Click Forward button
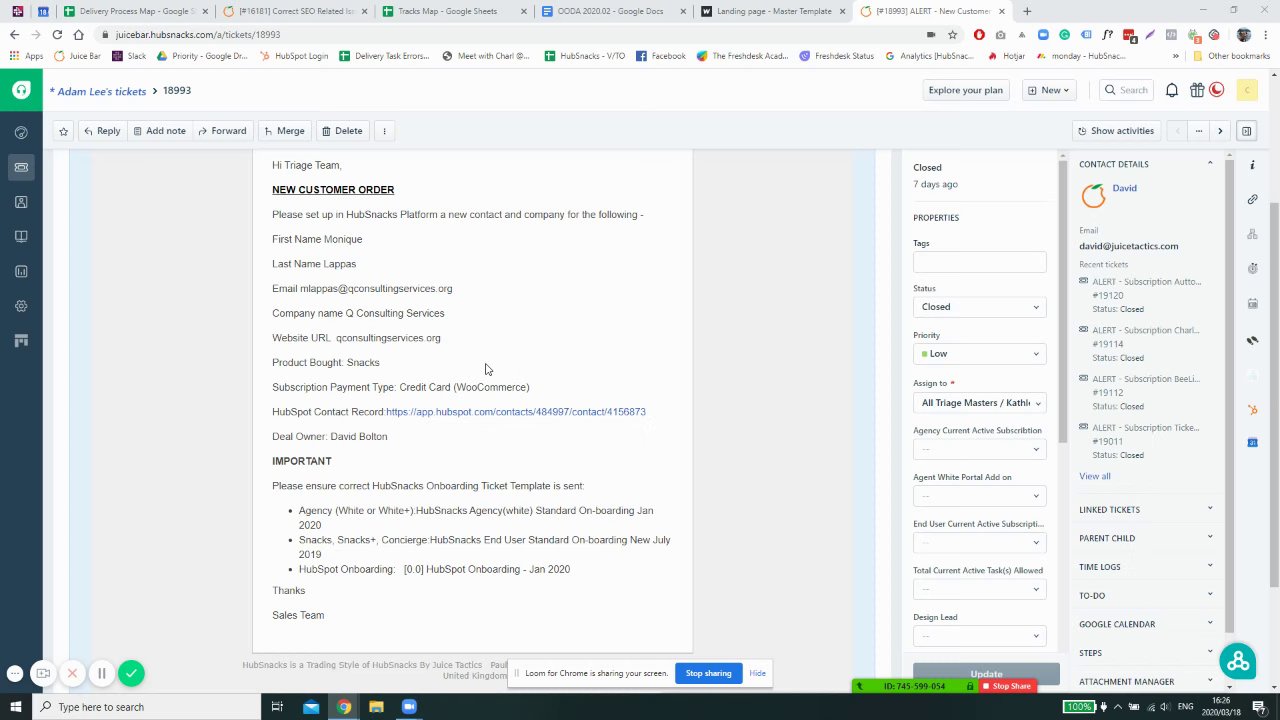1280x720 pixels. 222,131
